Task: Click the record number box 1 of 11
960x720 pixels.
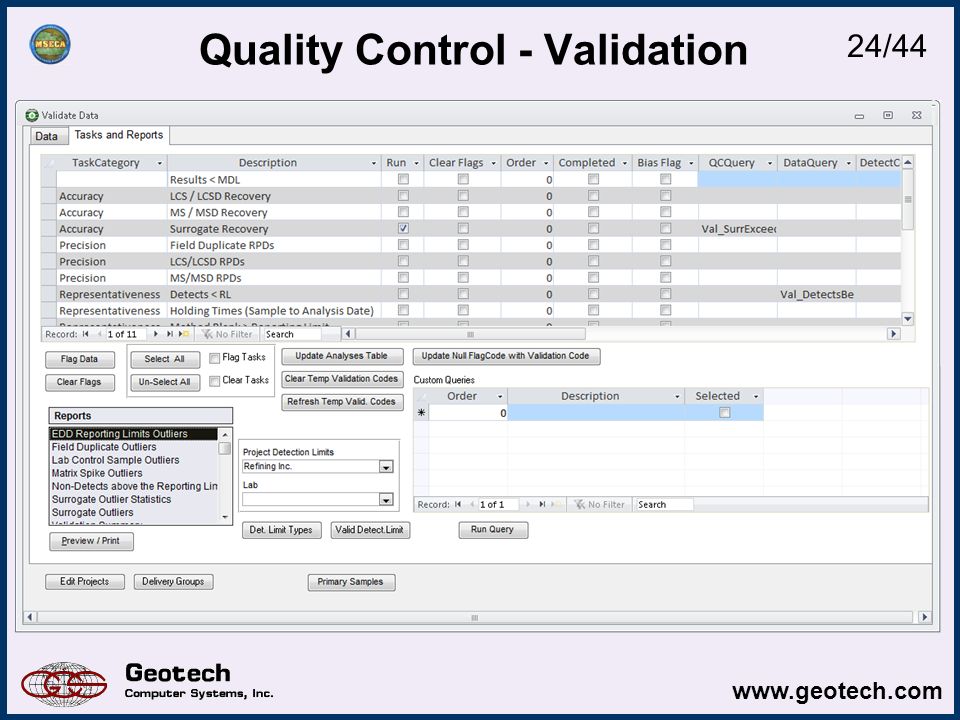Action: coord(126,334)
